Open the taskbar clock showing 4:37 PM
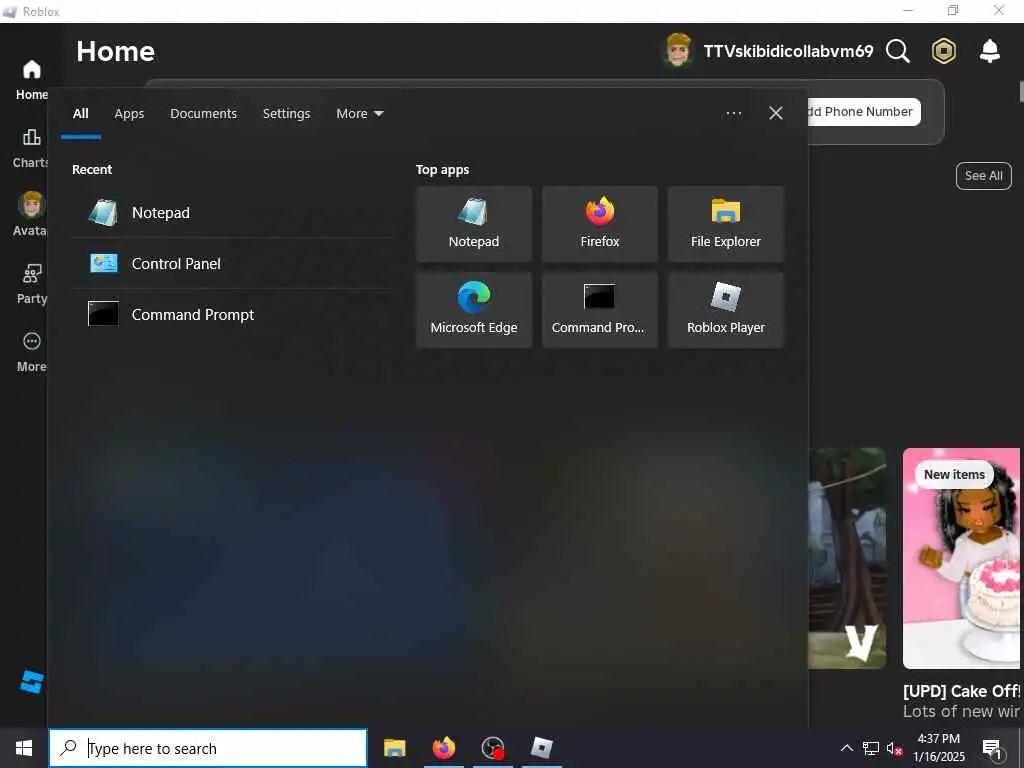This screenshot has width=1024, height=768. pyautogui.click(x=938, y=748)
